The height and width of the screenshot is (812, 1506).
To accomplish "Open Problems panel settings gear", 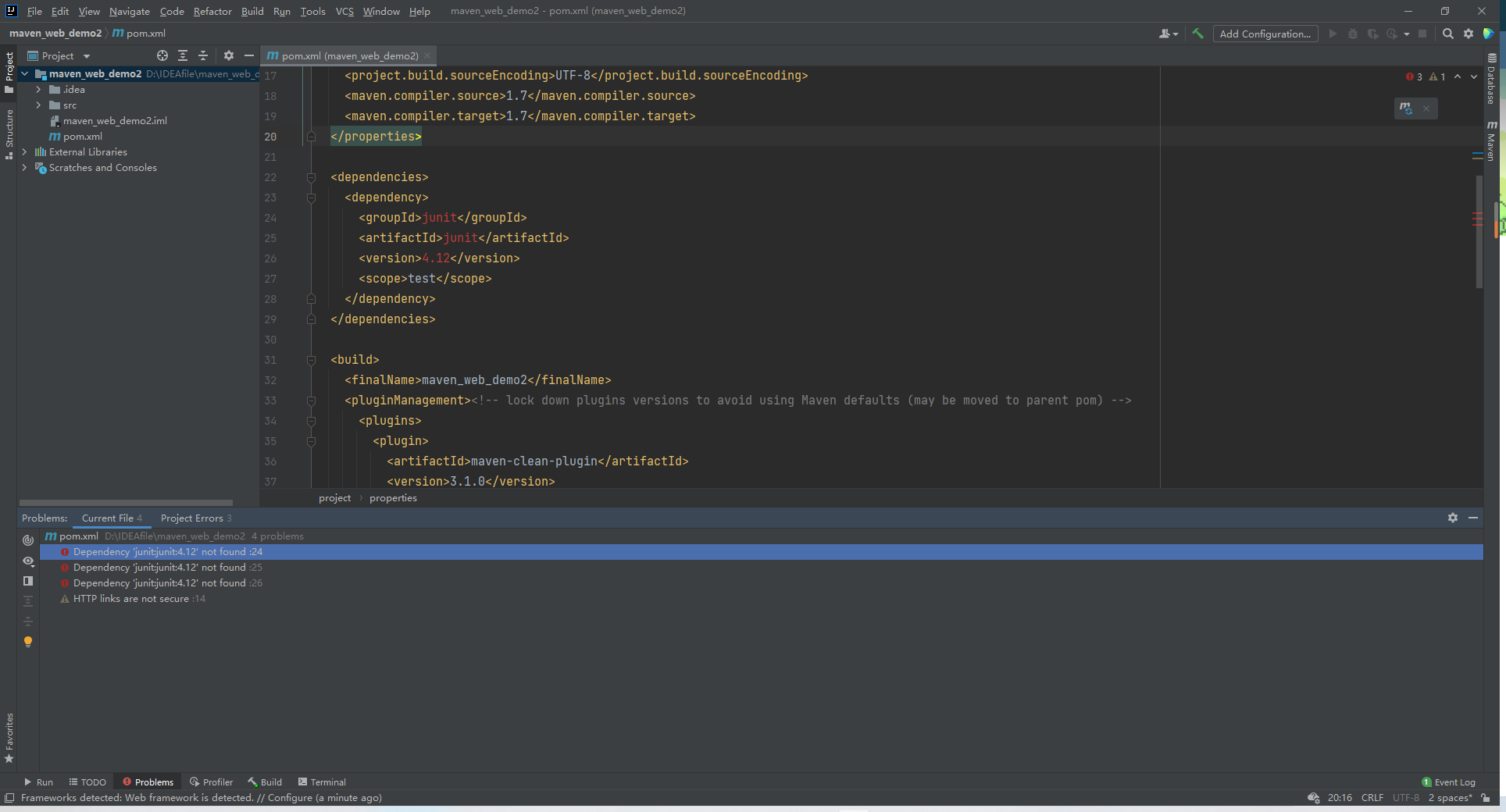I will [1453, 518].
